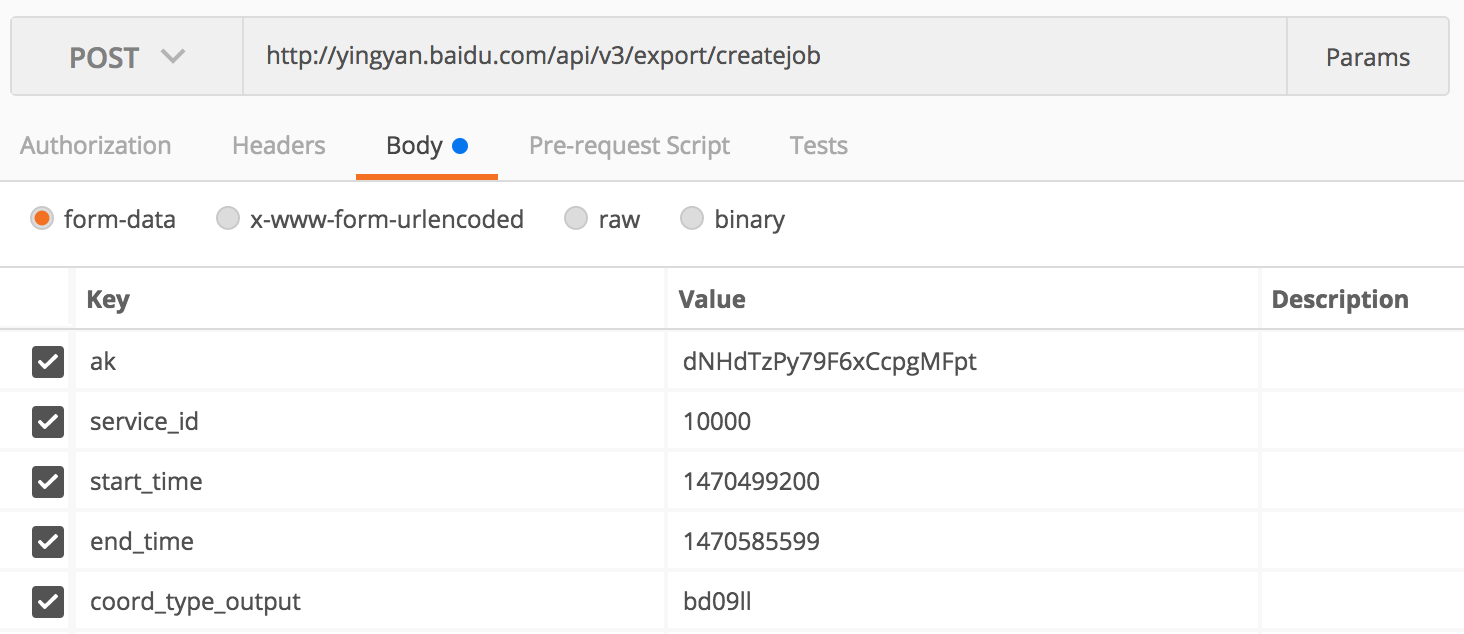Select the raw body option

[x=576, y=219]
